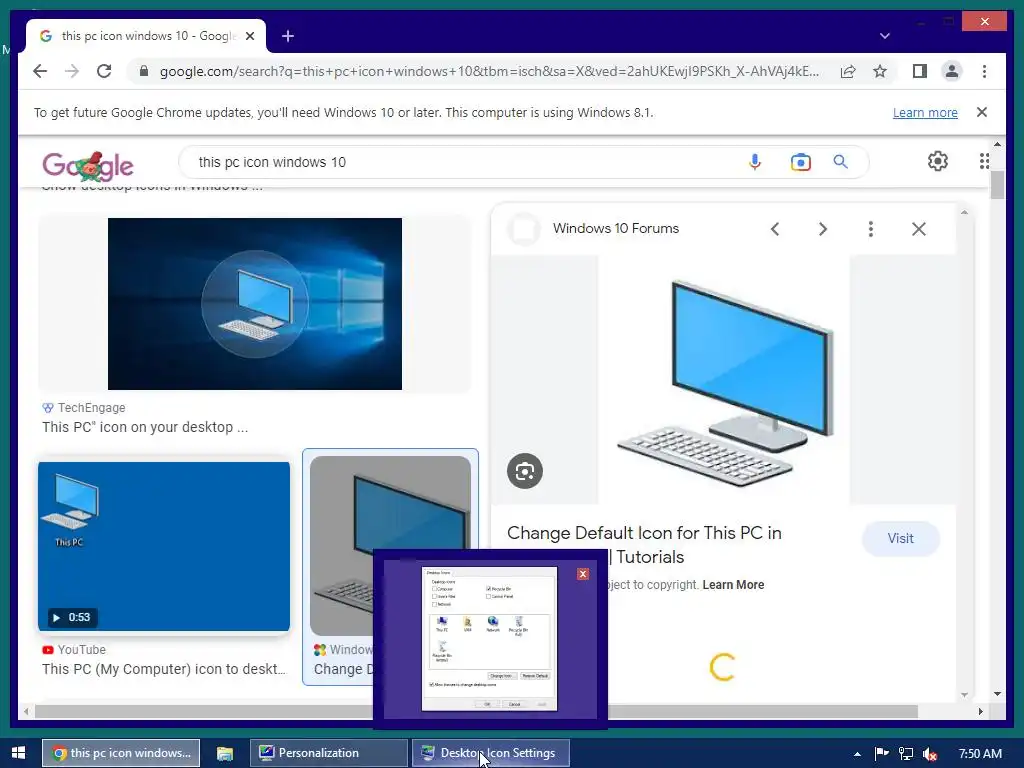Click the address bar URL
The image size is (1024, 768).
[x=489, y=71]
